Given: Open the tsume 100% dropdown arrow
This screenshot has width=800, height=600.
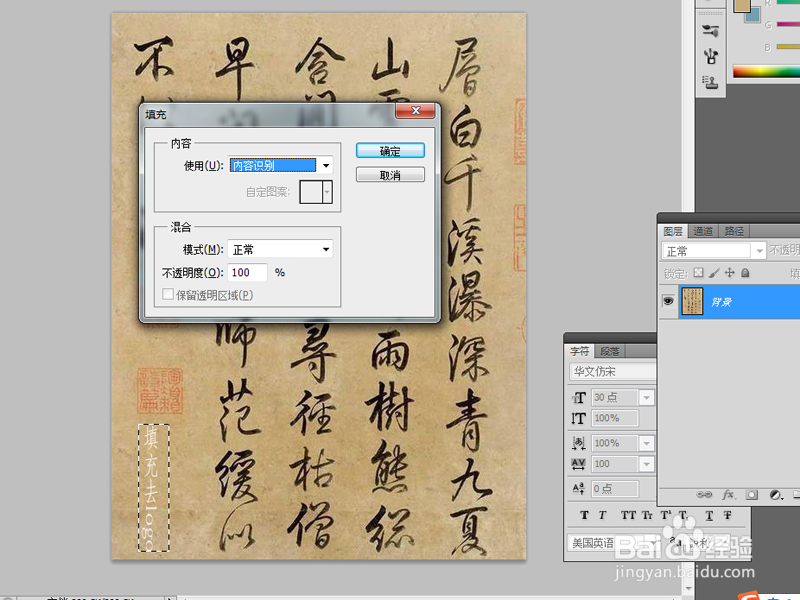Looking at the screenshot, I should 646,443.
